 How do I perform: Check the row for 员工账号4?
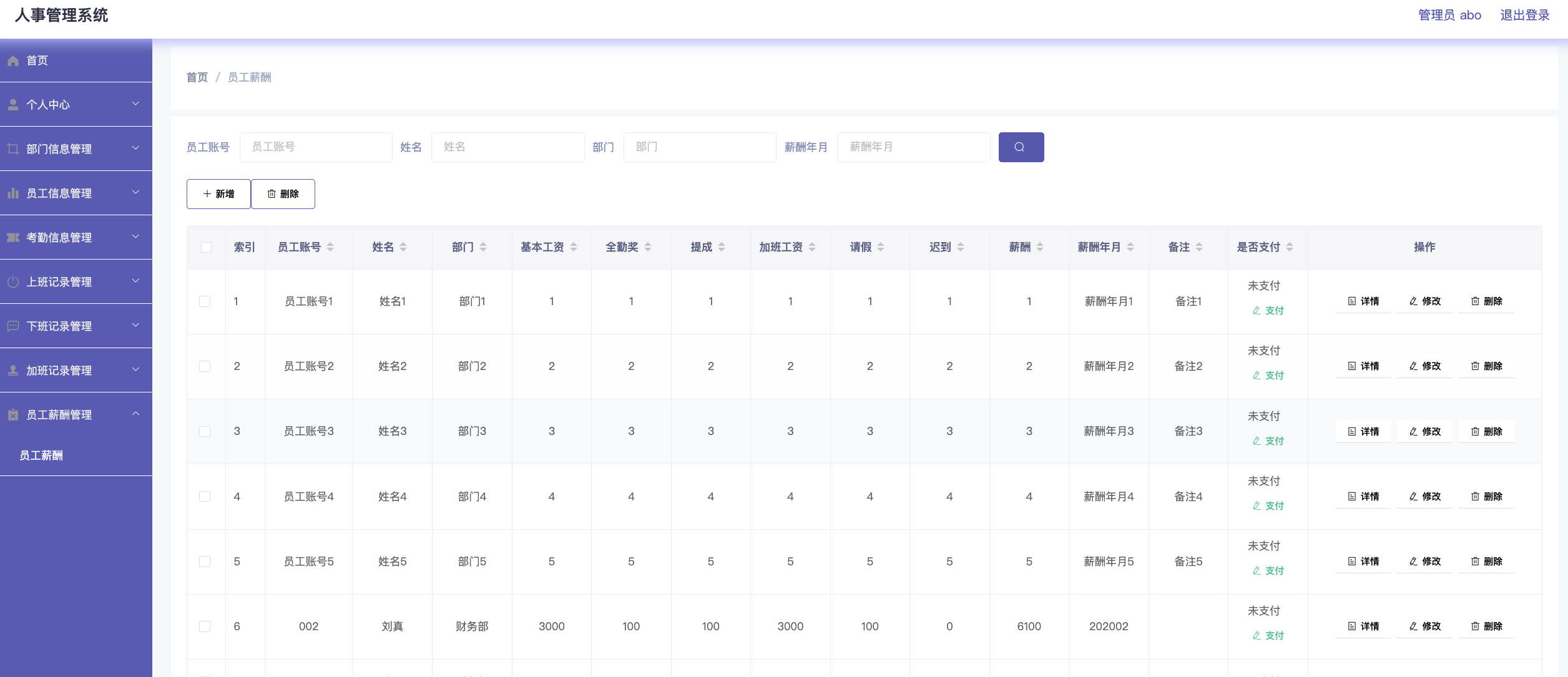pyautogui.click(x=205, y=497)
